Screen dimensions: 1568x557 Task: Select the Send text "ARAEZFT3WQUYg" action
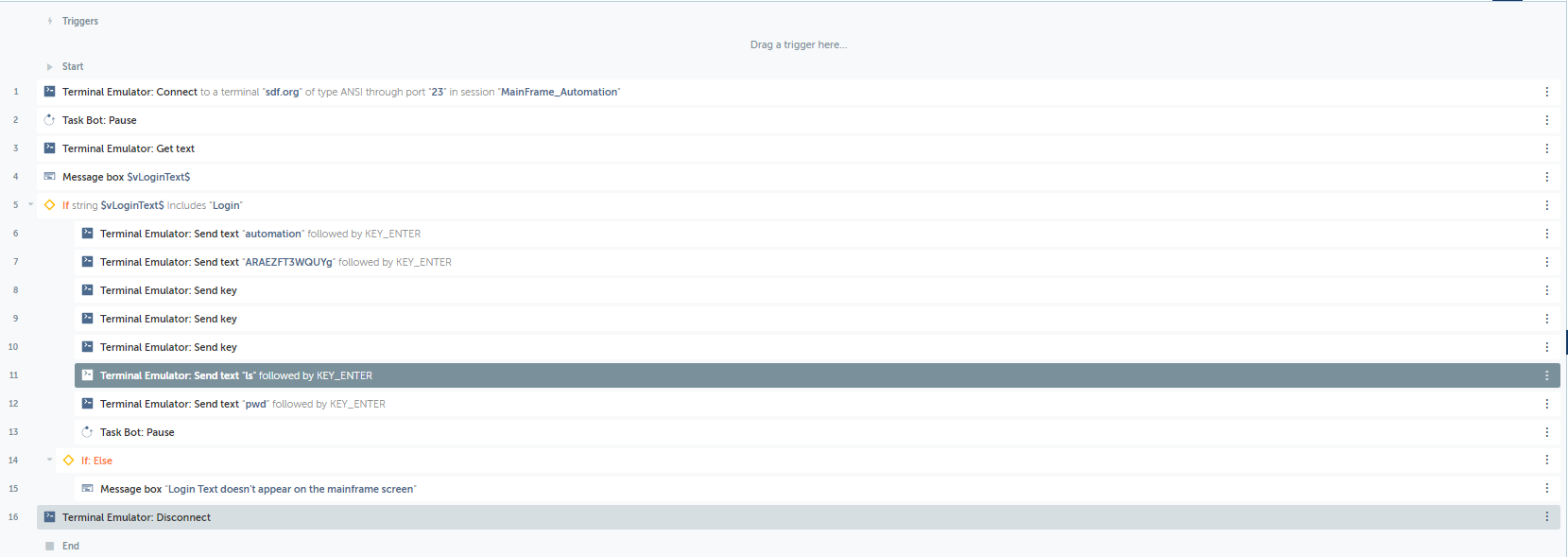click(x=818, y=262)
